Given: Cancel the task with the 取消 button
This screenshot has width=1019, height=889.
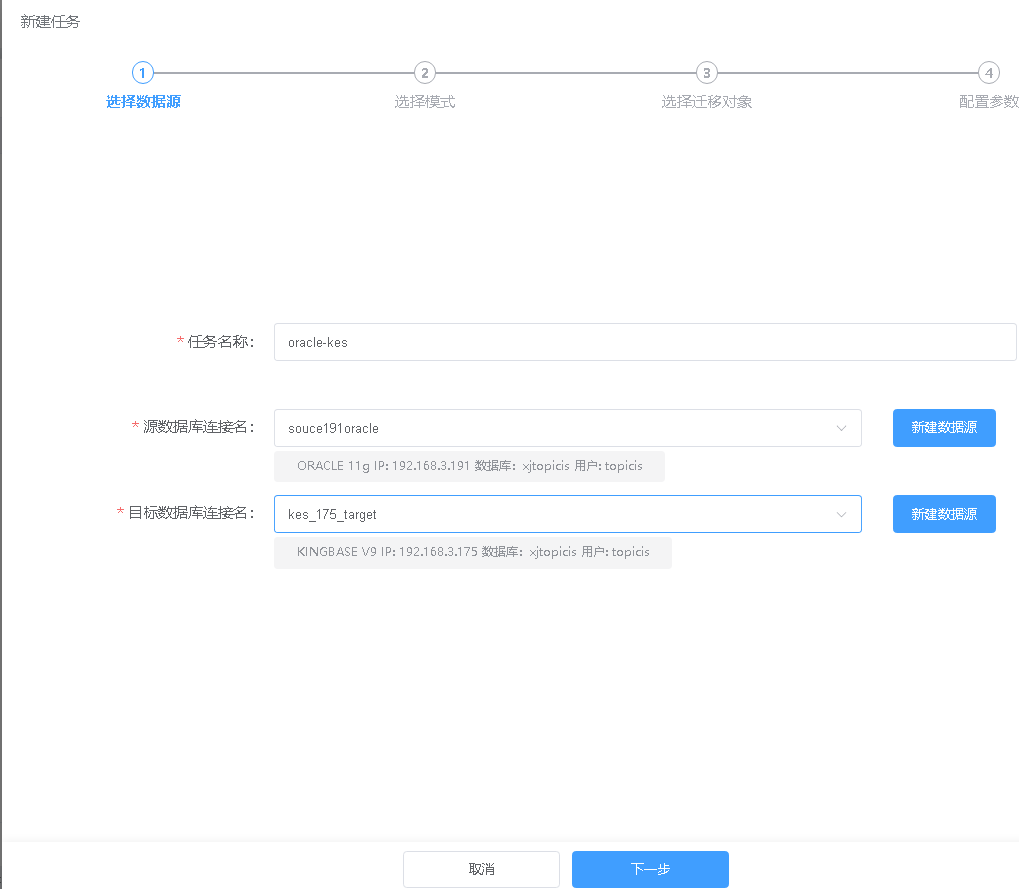Looking at the screenshot, I should (481, 869).
